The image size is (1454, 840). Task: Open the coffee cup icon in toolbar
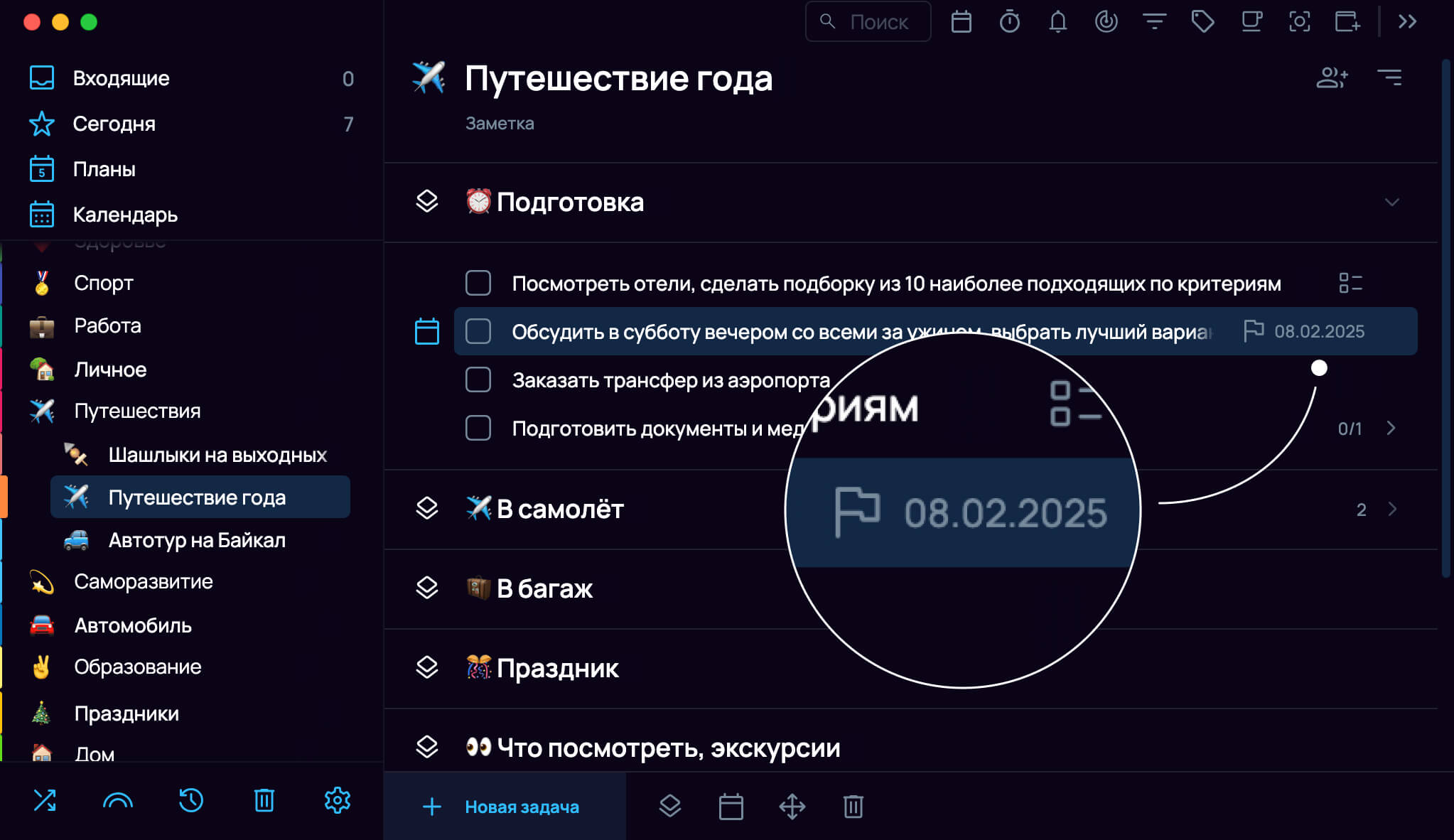(1251, 21)
